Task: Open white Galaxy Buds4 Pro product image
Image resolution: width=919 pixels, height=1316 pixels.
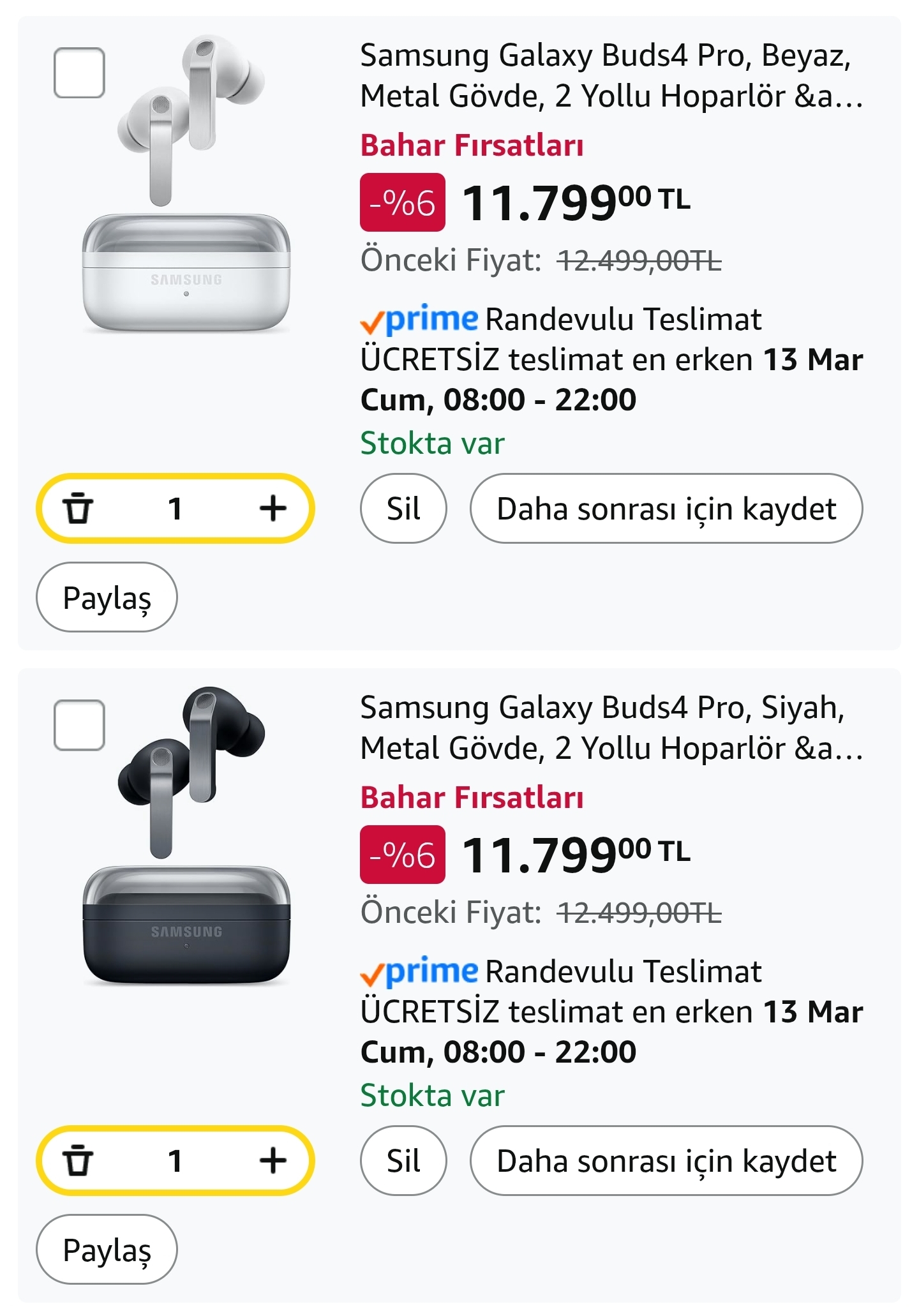Action: (x=186, y=185)
